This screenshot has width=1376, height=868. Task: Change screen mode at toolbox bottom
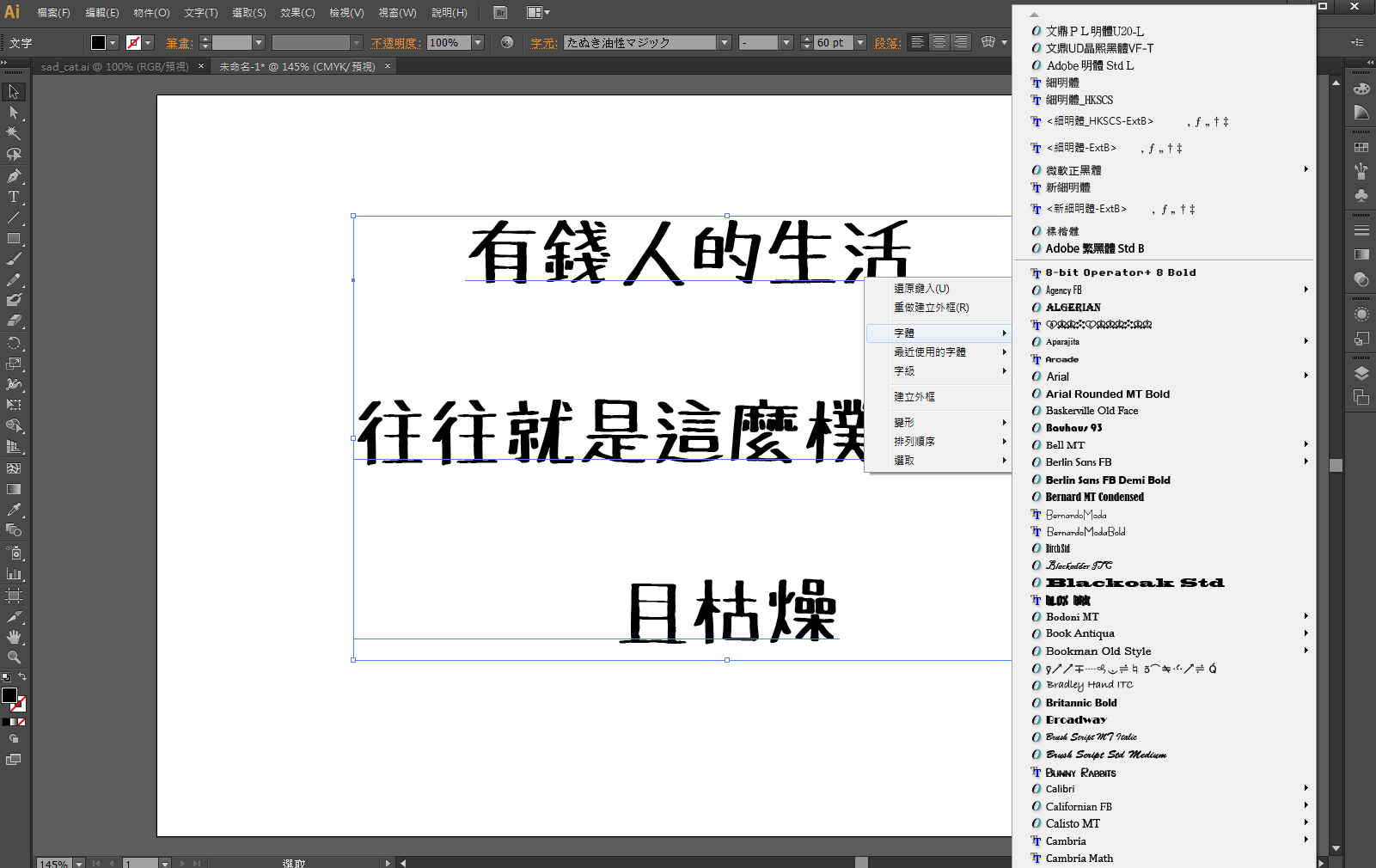coord(14,760)
